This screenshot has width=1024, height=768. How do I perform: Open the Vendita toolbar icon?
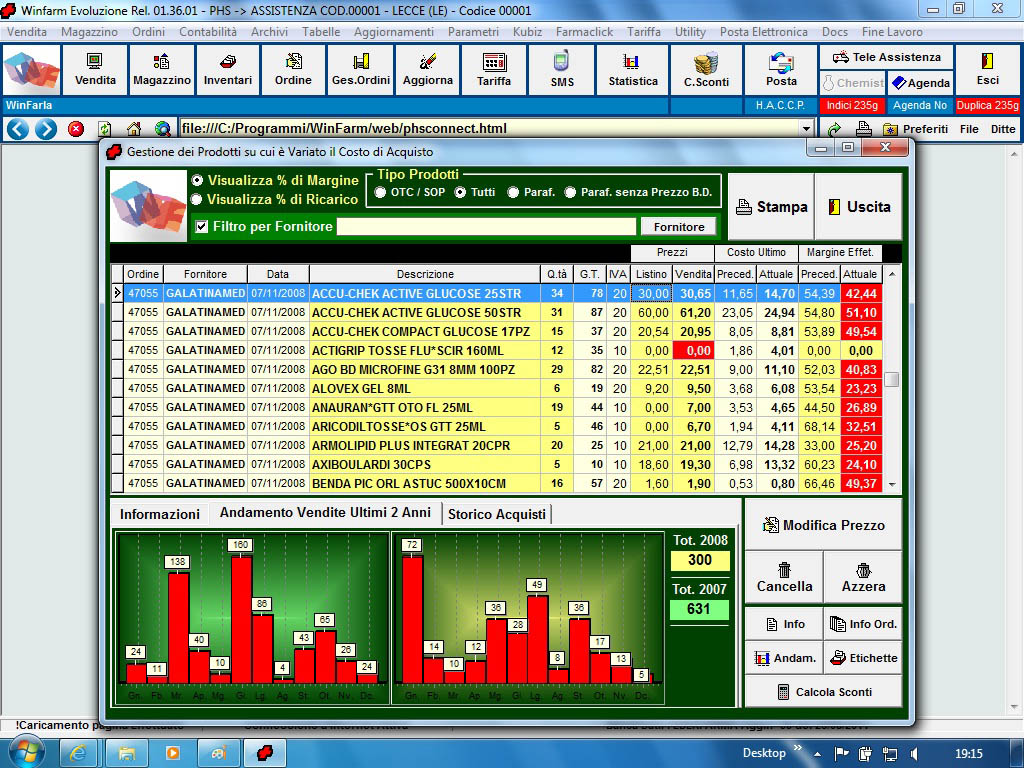point(95,69)
